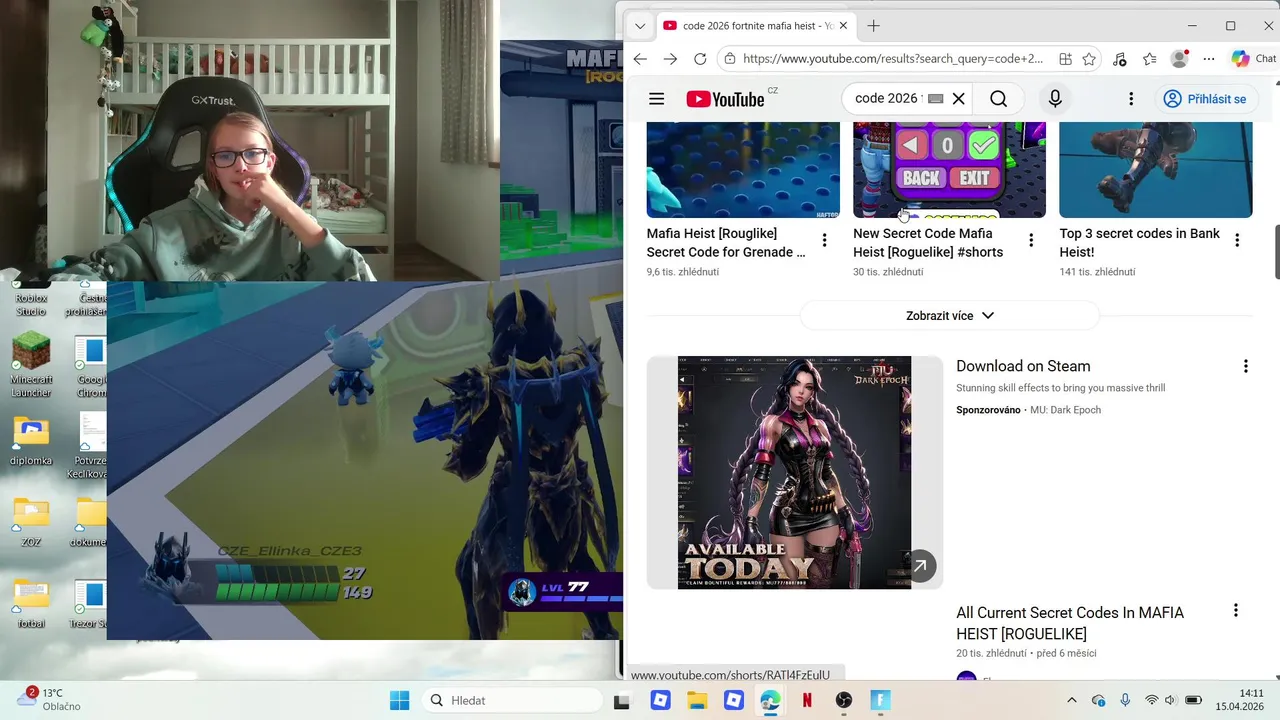Open options for 'Download on Steam' ad
The height and width of the screenshot is (720, 1280).
[x=1245, y=366]
